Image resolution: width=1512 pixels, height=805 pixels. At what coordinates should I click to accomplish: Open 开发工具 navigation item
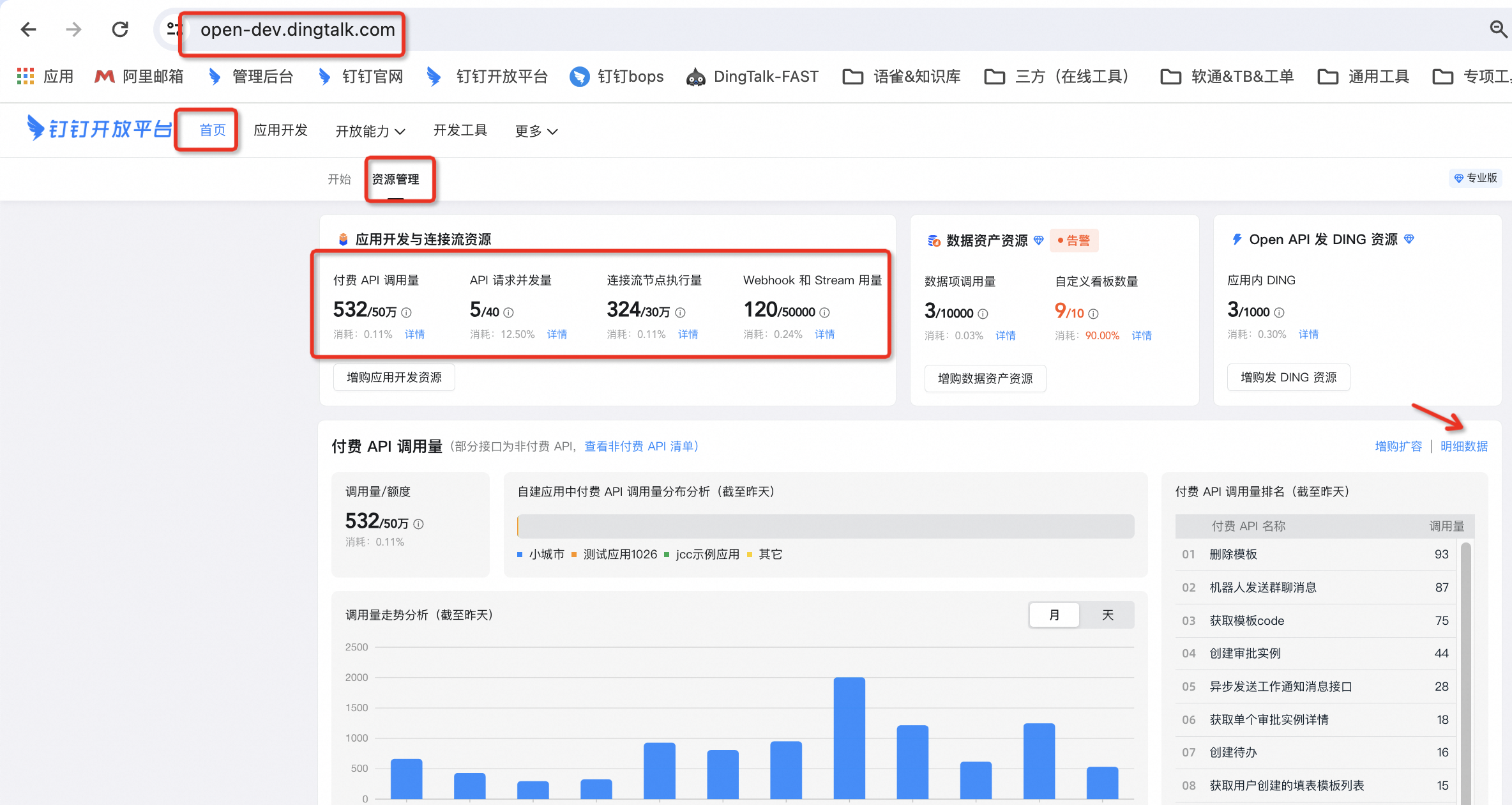tap(460, 130)
